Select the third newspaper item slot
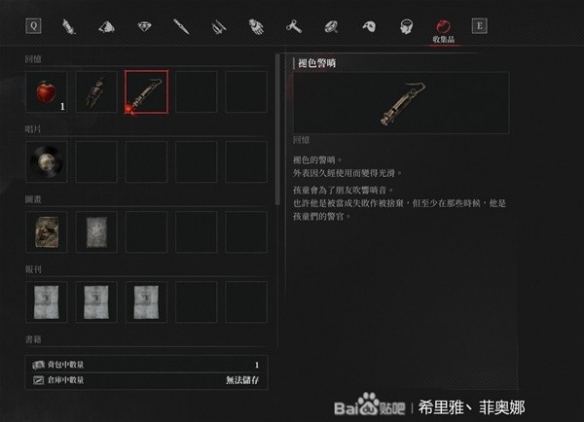Viewport: 584px width, 422px height. [146, 302]
